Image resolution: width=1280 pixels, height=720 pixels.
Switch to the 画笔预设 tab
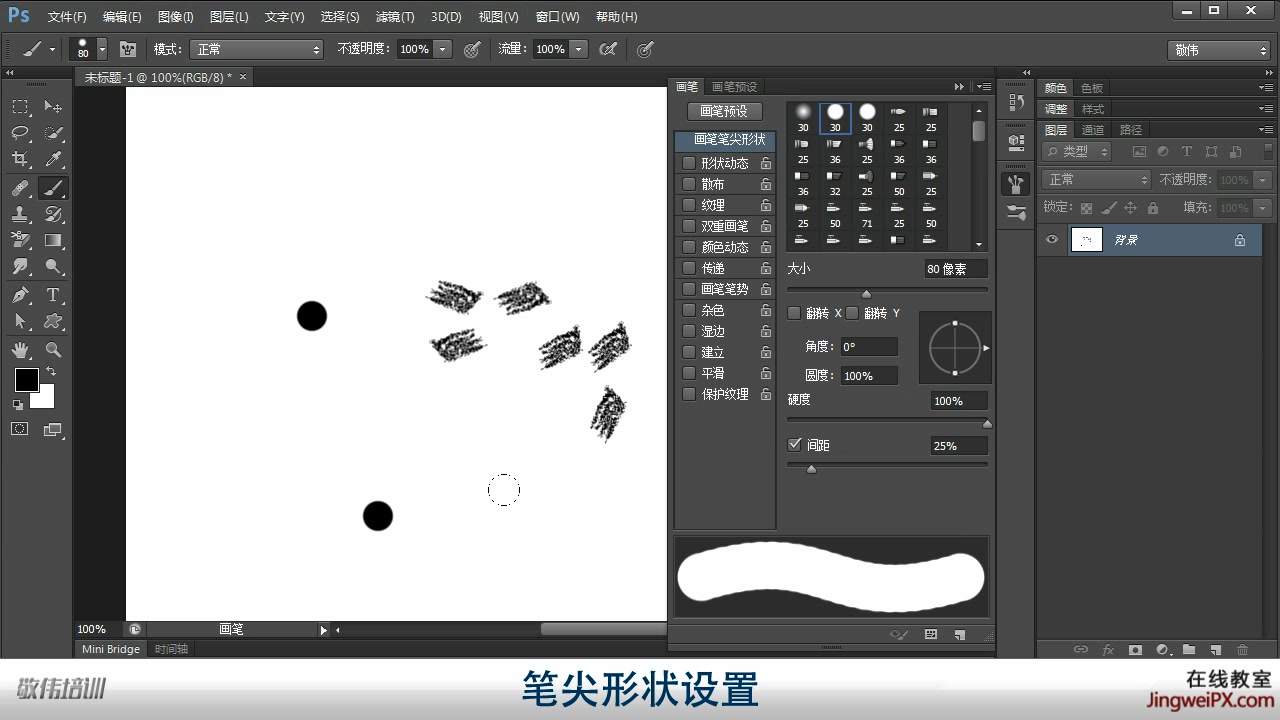tap(735, 87)
